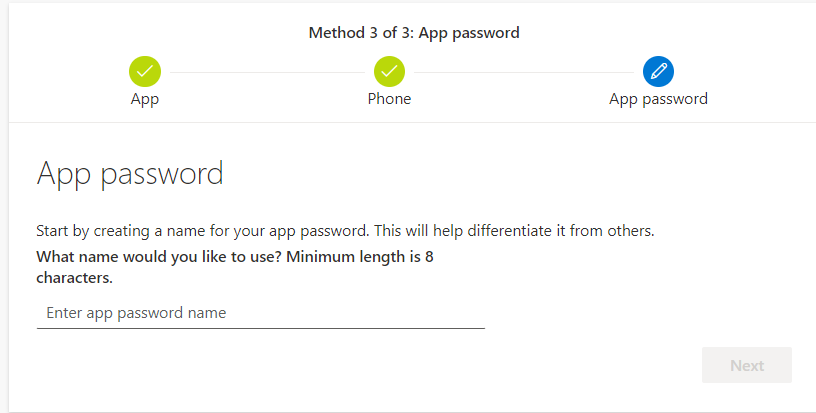Viewport: 816px width, 413px height.
Task: Click the green checkmark above Phone
Action: pyautogui.click(x=389, y=71)
